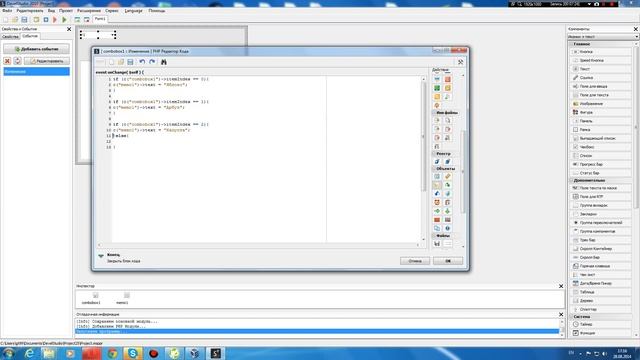
Task: Open code editor settings tools icon
Action: [460, 62]
